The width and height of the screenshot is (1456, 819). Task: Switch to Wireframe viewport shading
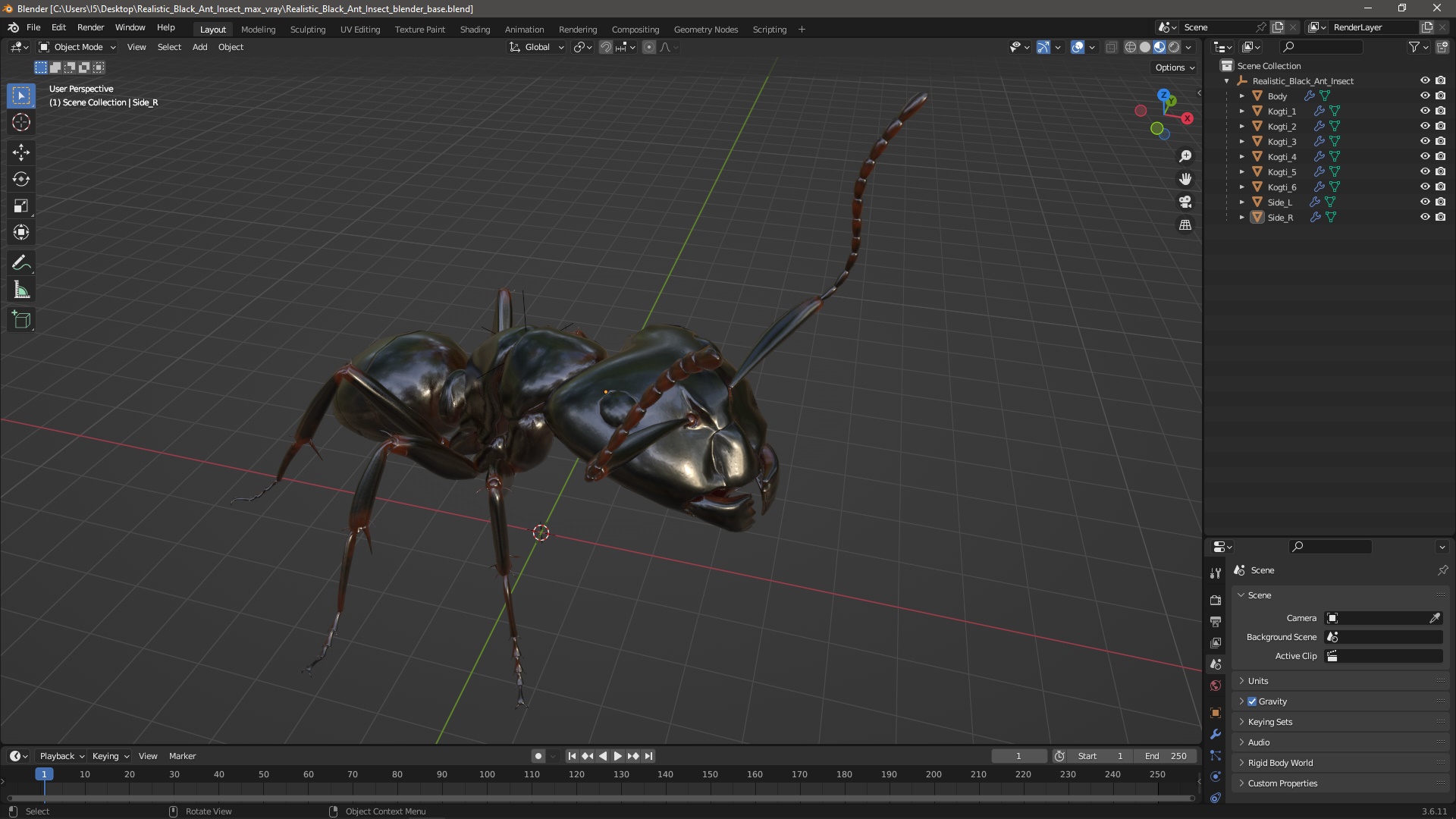click(1131, 47)
